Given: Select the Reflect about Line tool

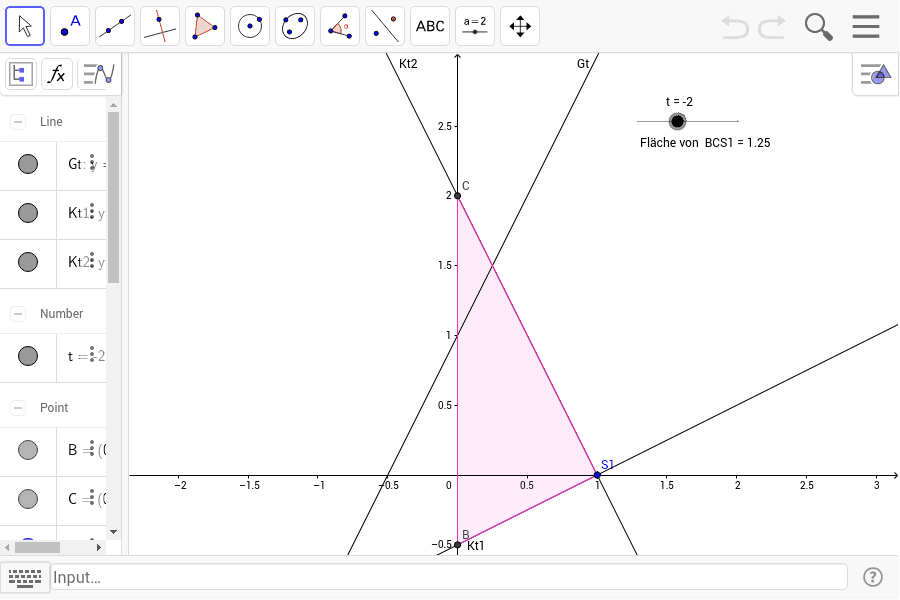Looking at the screenshot, I should (385, 26).
